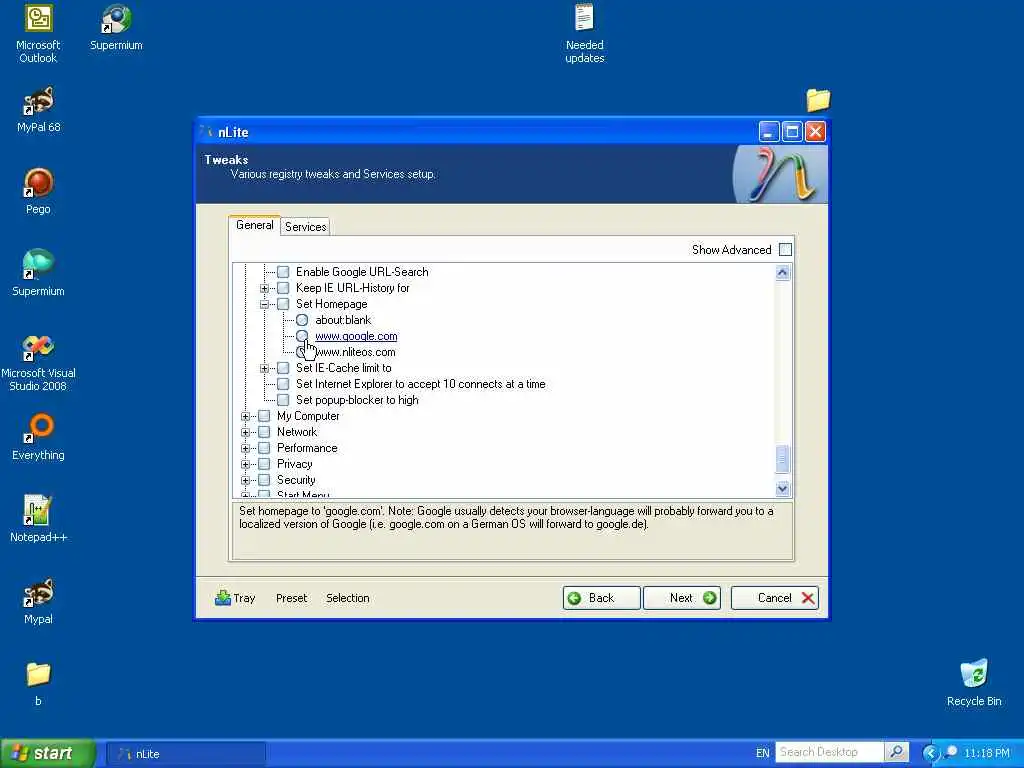The width and height of the screenshot is (1024, 768).
Task: Select the www.nliteos.com homepage entry
Action: click(355, 352)
